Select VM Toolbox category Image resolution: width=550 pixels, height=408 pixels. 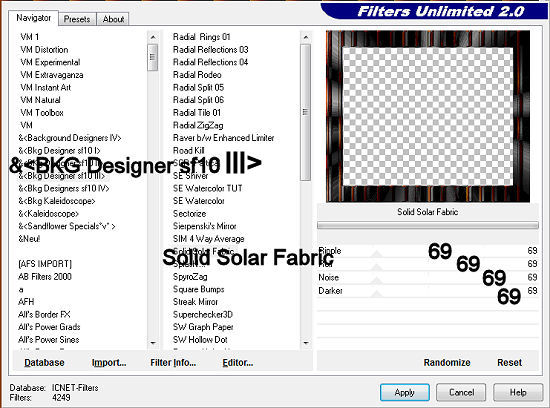pyautogui.click(x=42, y=113)
